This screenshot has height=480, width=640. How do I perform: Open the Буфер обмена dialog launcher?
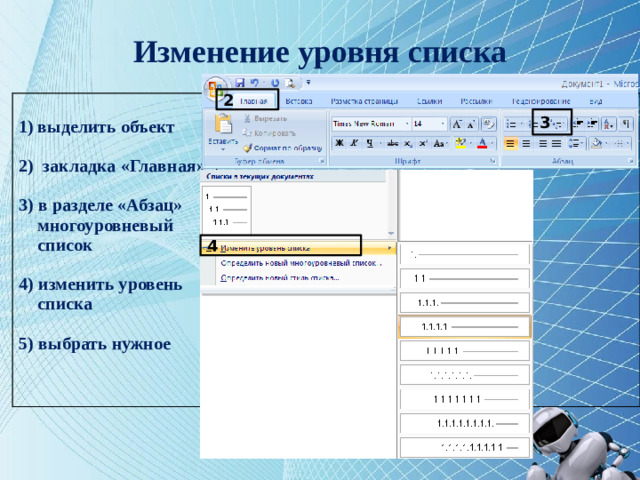coord(322,162)
